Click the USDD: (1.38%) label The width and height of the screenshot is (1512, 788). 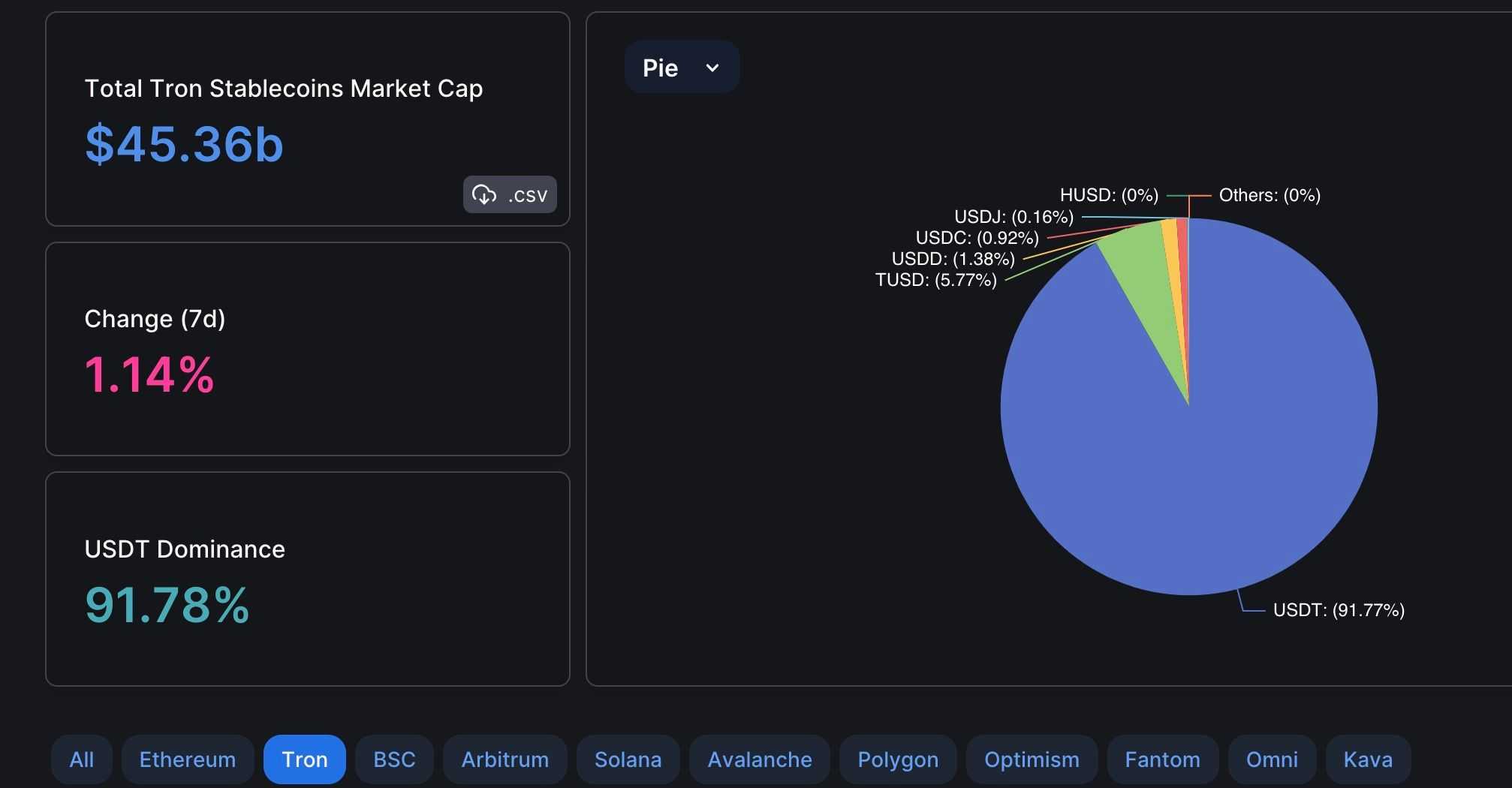point(952,259)
